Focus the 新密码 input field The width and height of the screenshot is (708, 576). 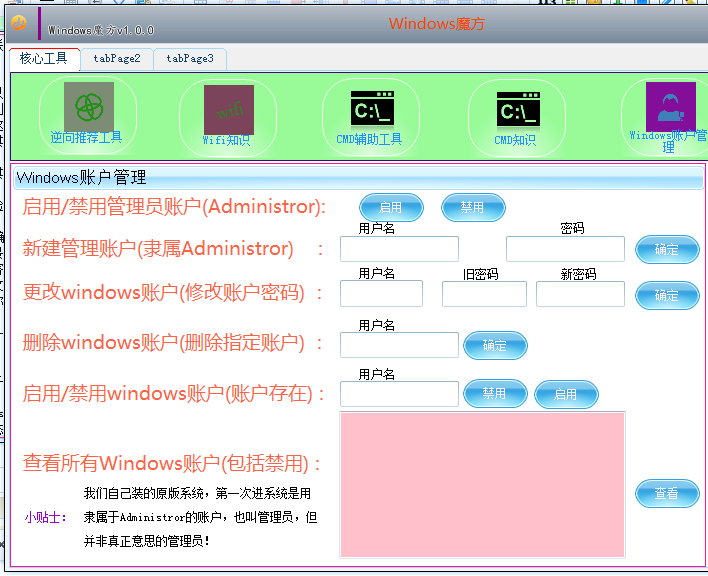580,294
